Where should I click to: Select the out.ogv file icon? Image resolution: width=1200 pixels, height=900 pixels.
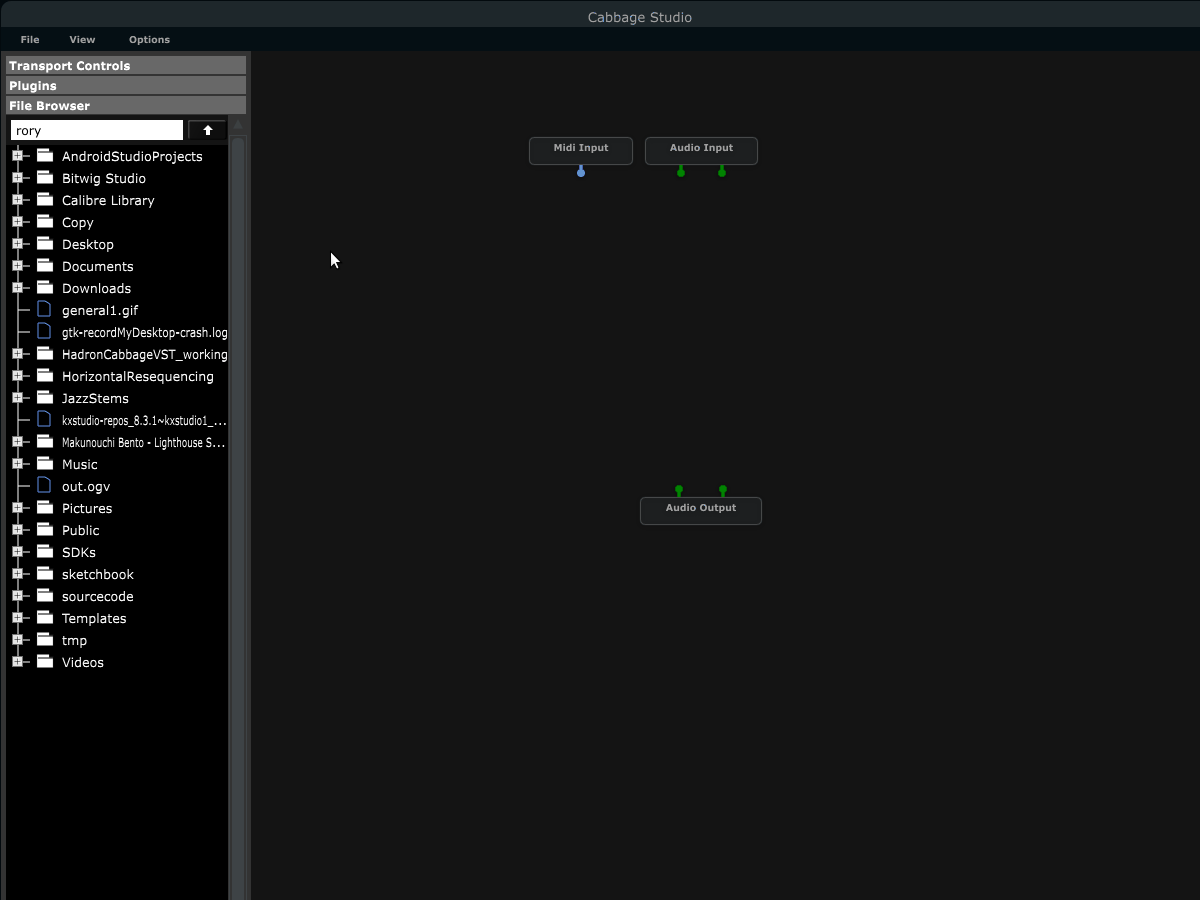44,485
